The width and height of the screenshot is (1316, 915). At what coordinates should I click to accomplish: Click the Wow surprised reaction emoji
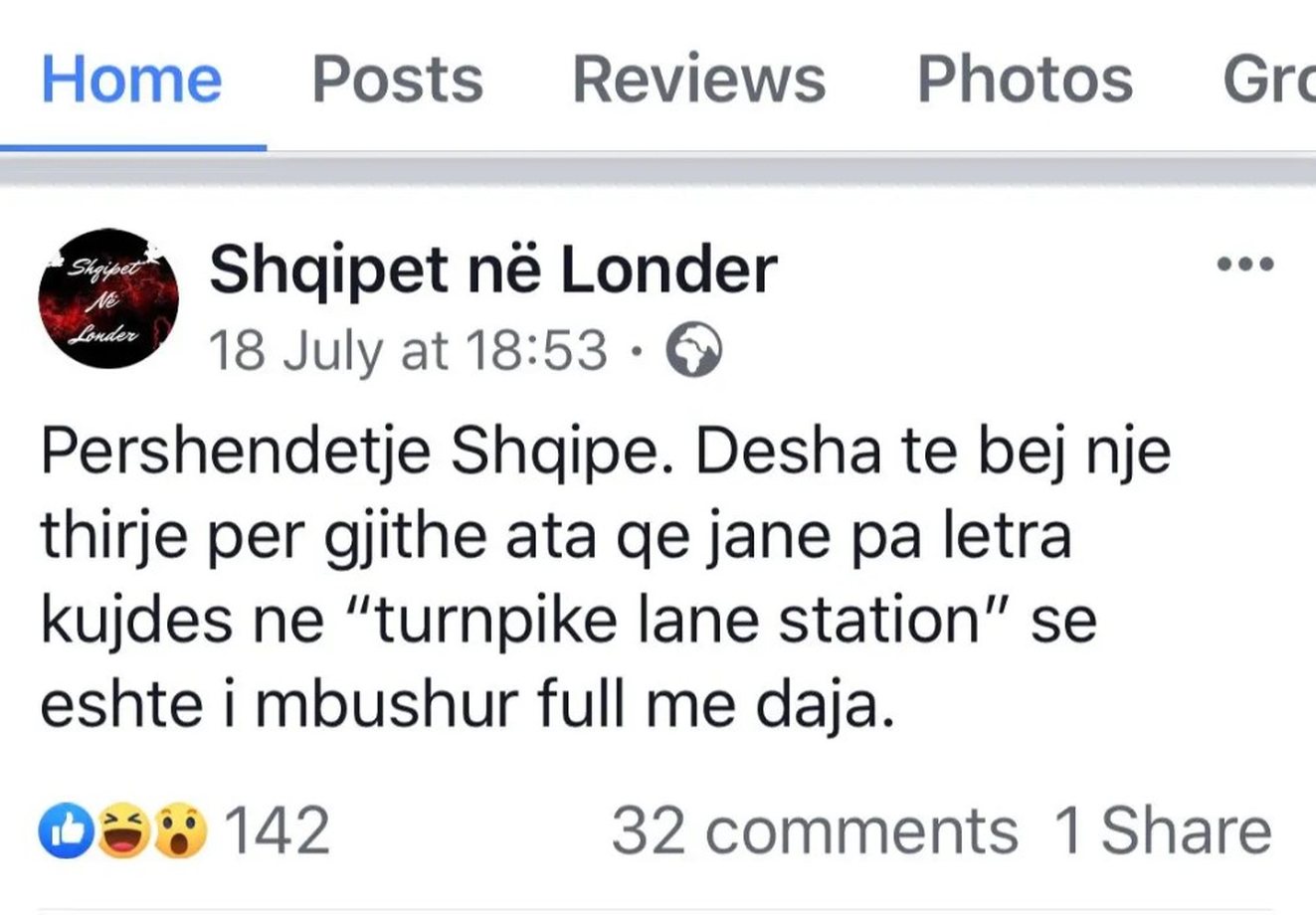click(181, 831)
